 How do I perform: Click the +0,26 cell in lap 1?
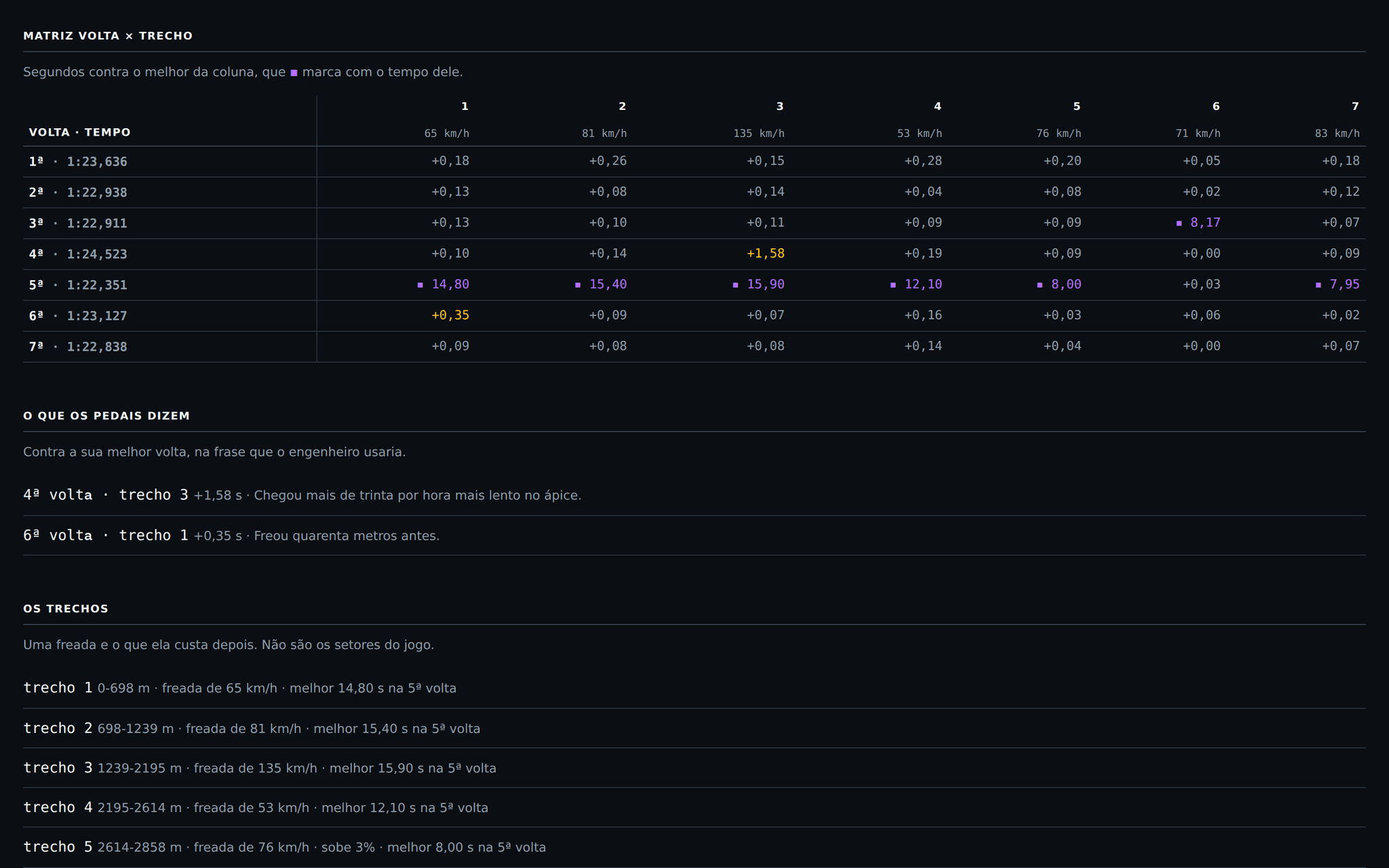coord(608,161)
